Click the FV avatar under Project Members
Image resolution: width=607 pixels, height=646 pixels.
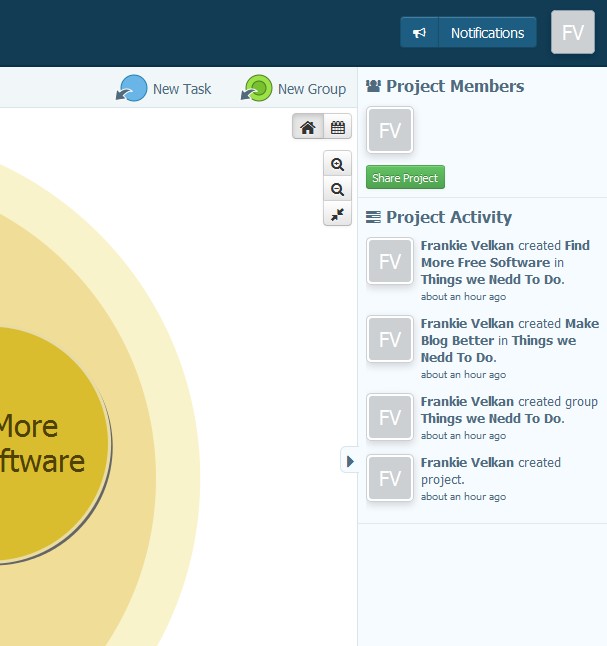coord(390,130)
